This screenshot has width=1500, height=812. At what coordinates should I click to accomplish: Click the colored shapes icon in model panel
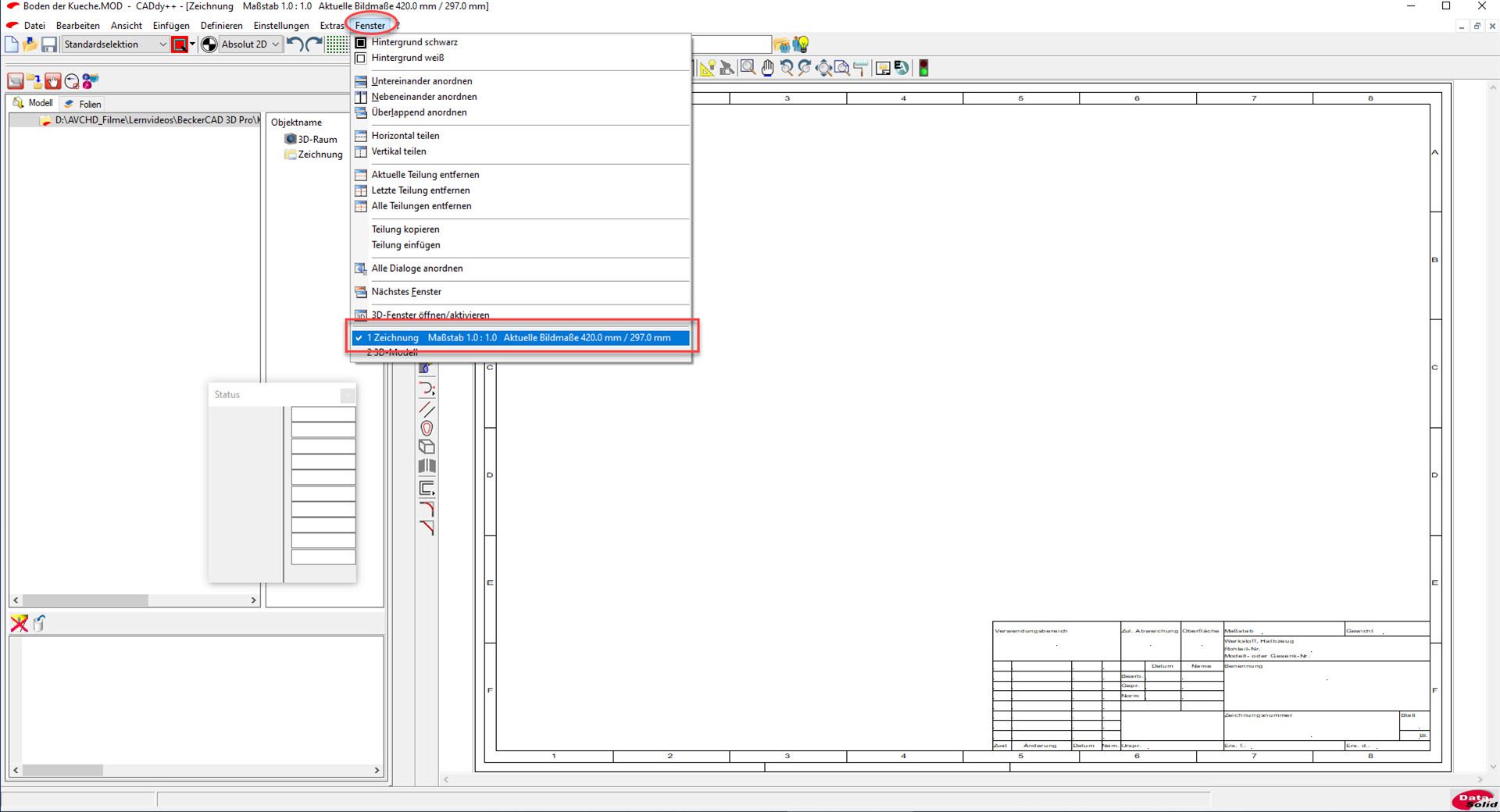click(91, 80)
